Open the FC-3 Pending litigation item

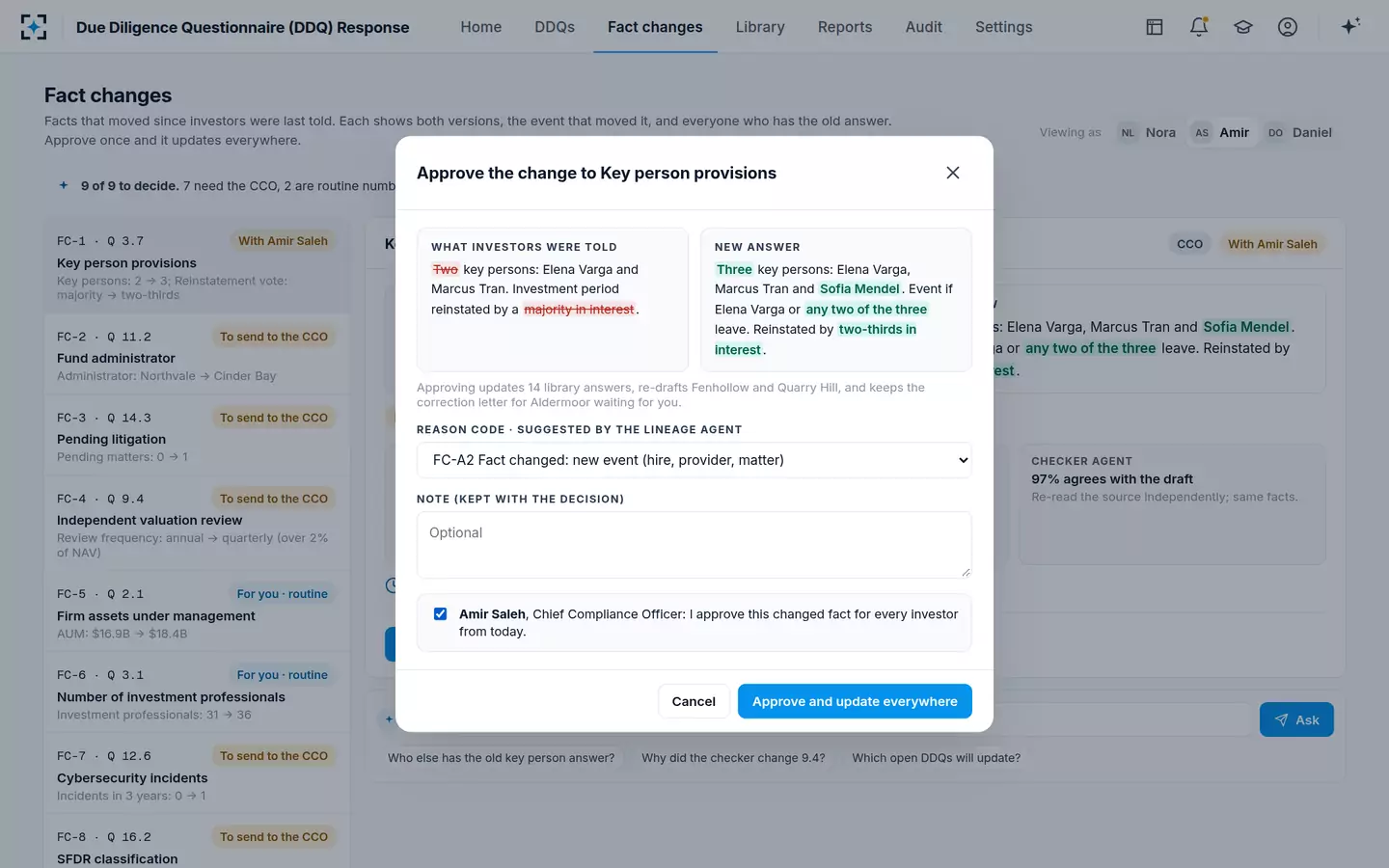tap(197, 436)
